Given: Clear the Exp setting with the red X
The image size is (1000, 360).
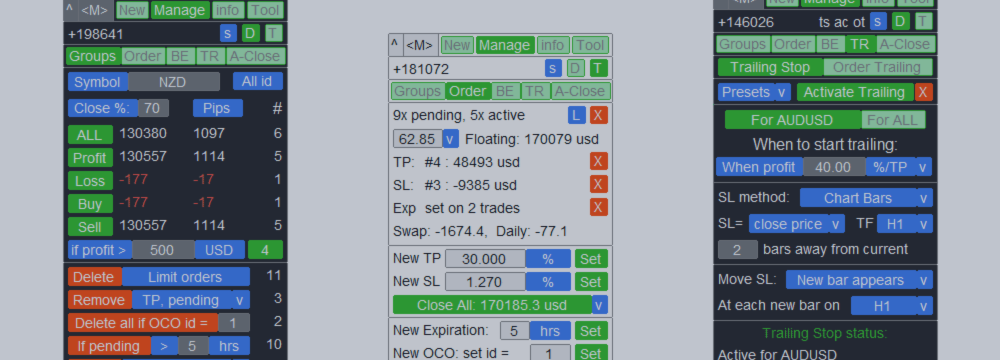Looking at the screenshot, I should click(x=598, y=207).
